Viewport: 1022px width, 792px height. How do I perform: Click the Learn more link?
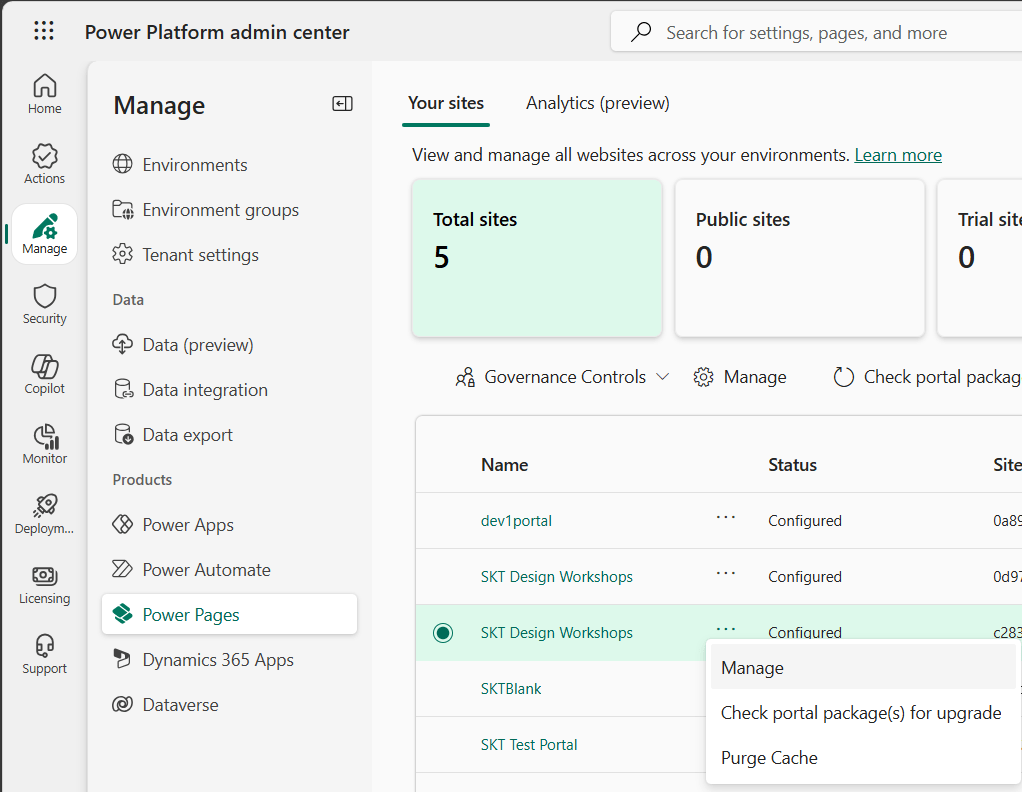(x=897, y=155)
